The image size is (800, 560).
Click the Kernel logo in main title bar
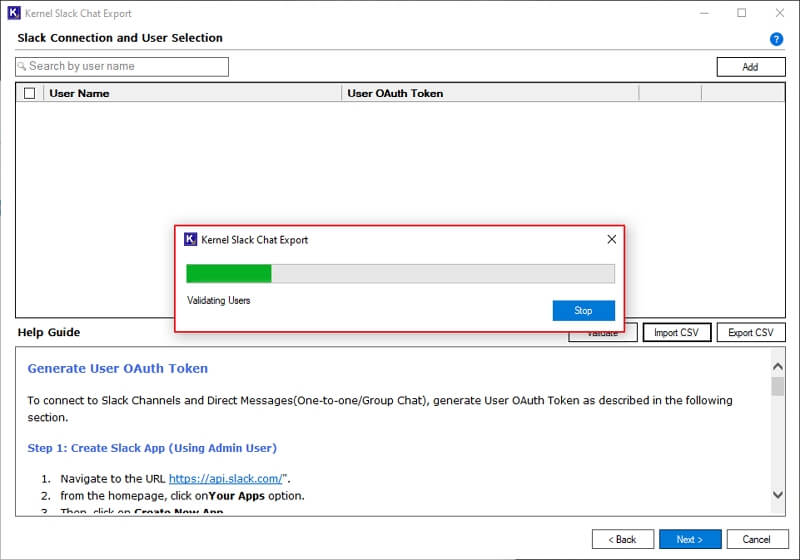[14, 13]
